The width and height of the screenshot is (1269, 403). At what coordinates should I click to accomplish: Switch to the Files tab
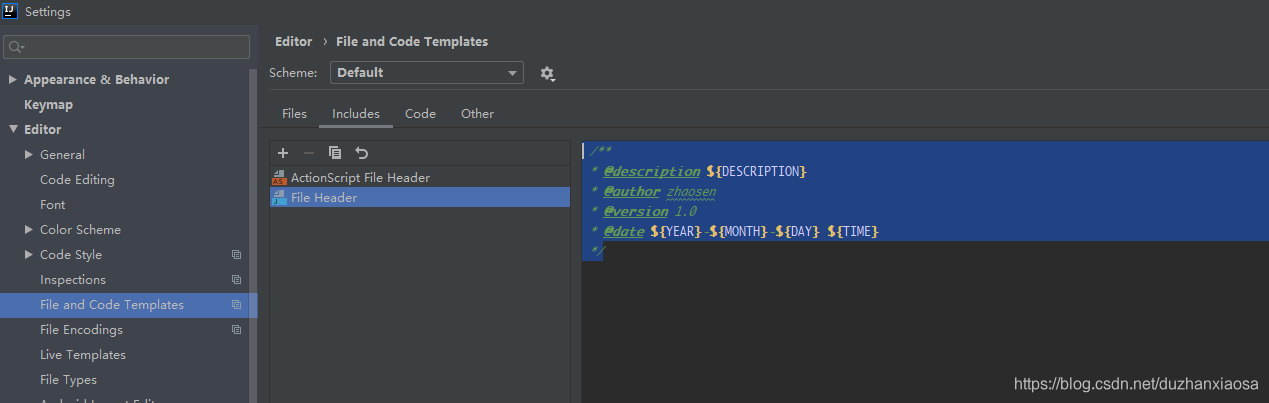pyautogui.click(x=294, y=114)
